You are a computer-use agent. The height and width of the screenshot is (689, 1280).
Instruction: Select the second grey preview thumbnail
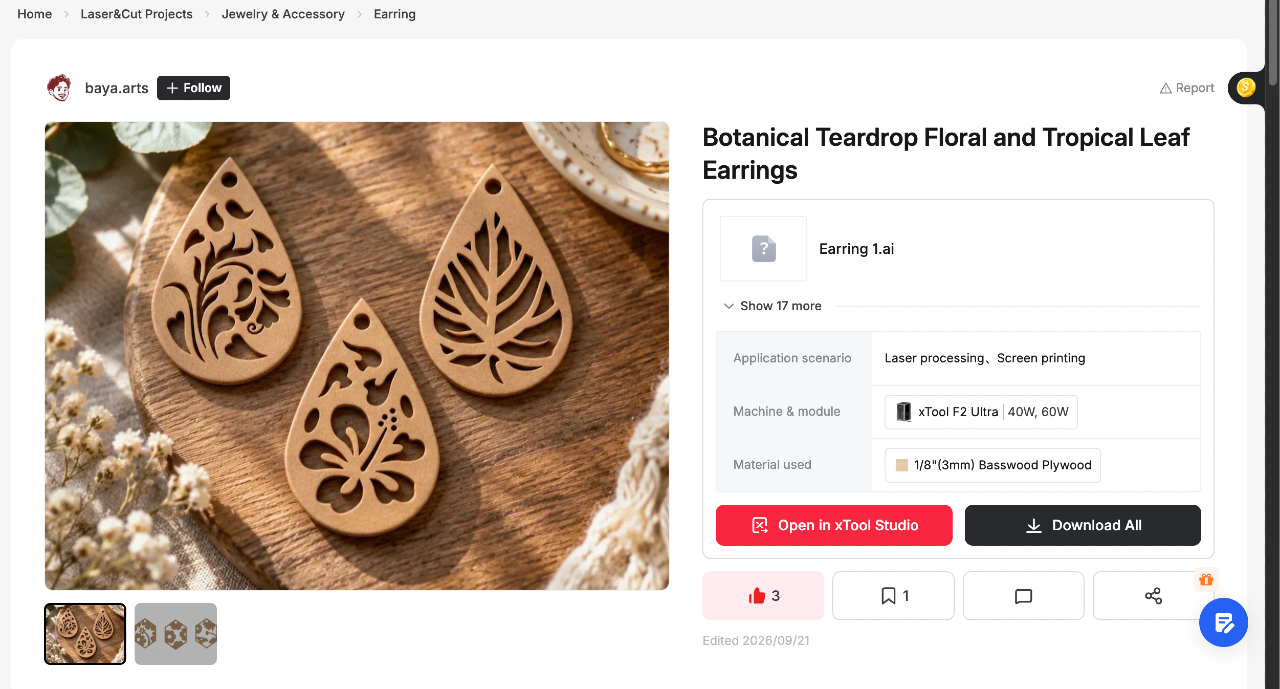(x=176, y=634)
